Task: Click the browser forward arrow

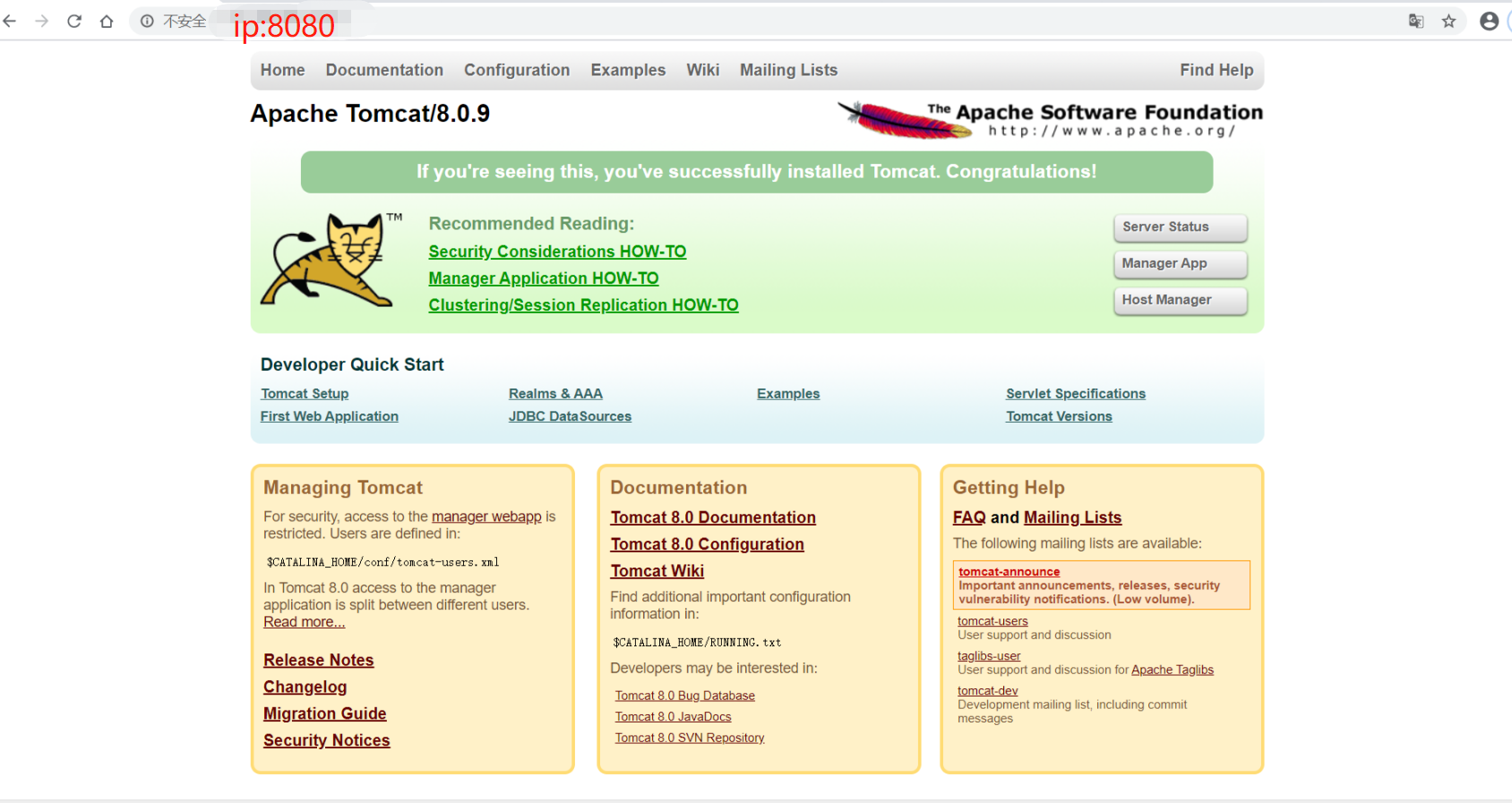Action: click(x=42, y=21)
